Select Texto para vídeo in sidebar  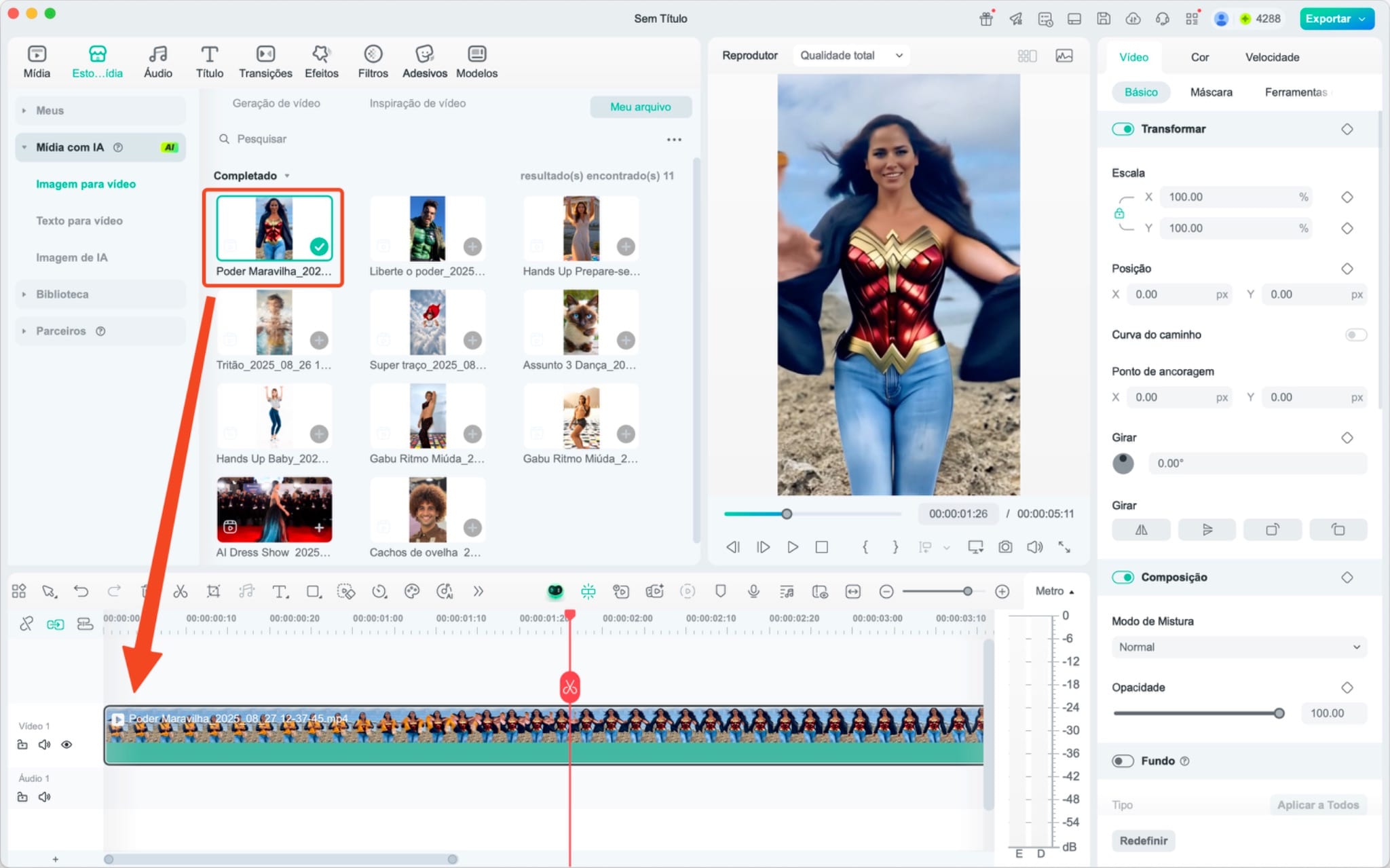coord(79,221)
